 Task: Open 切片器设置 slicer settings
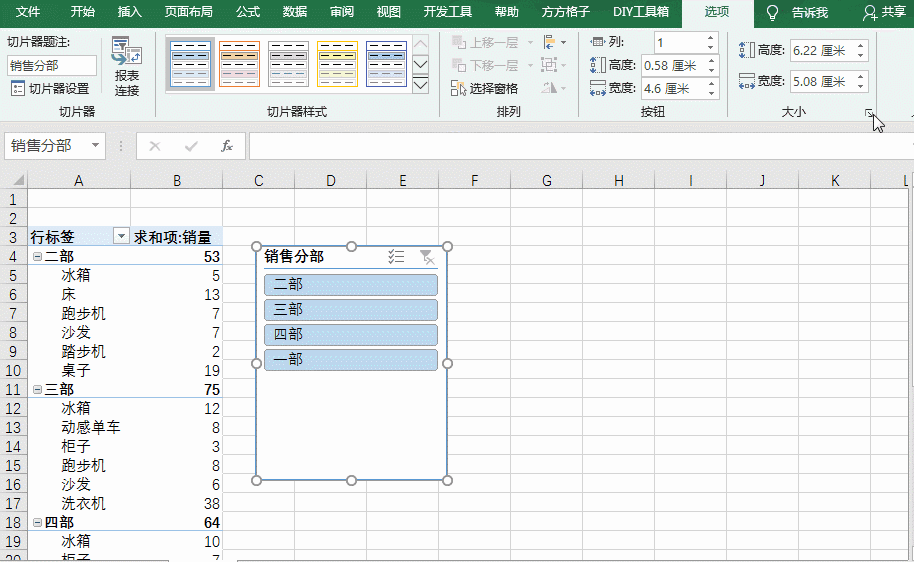(x=50, y=89)
